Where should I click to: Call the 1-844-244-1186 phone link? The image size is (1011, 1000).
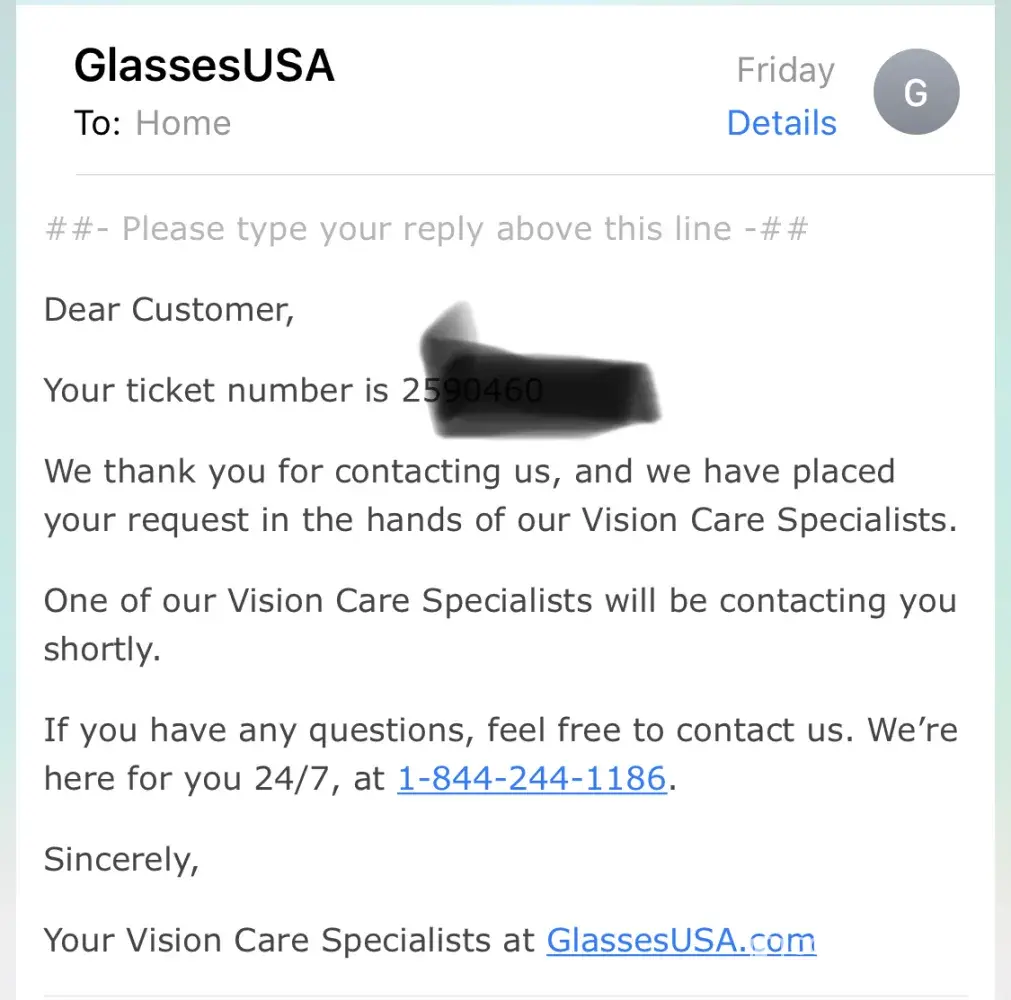pyautogui.click(x=531, y=778)
